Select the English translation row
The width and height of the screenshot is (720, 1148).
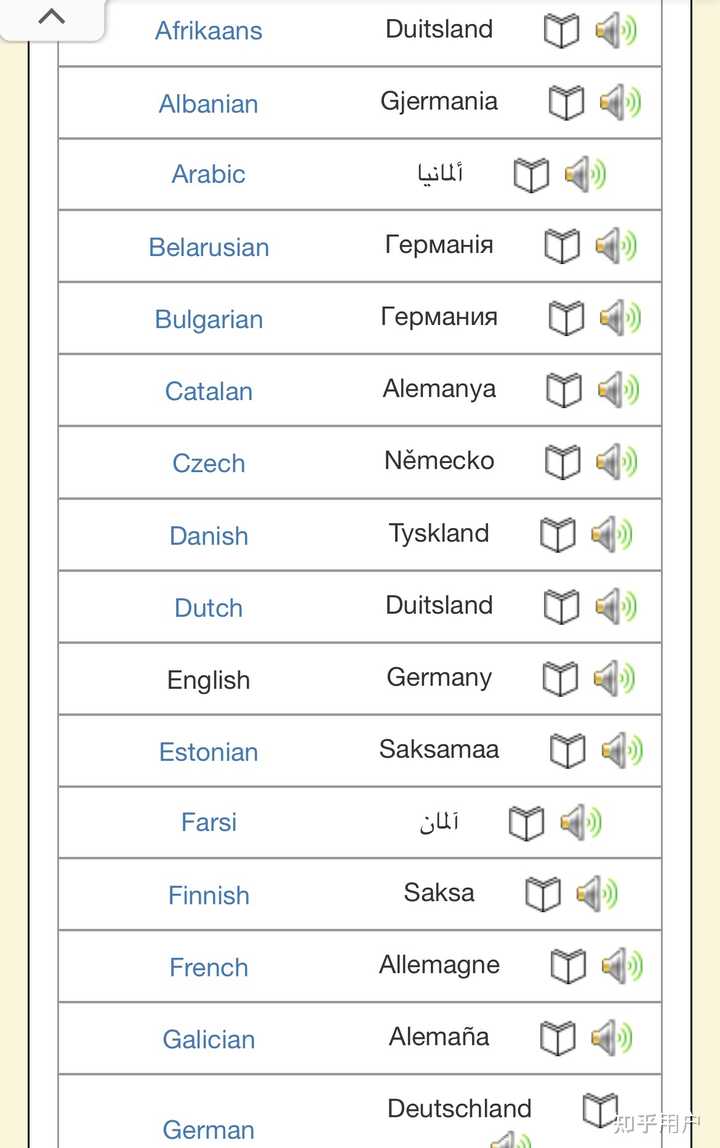438,678
